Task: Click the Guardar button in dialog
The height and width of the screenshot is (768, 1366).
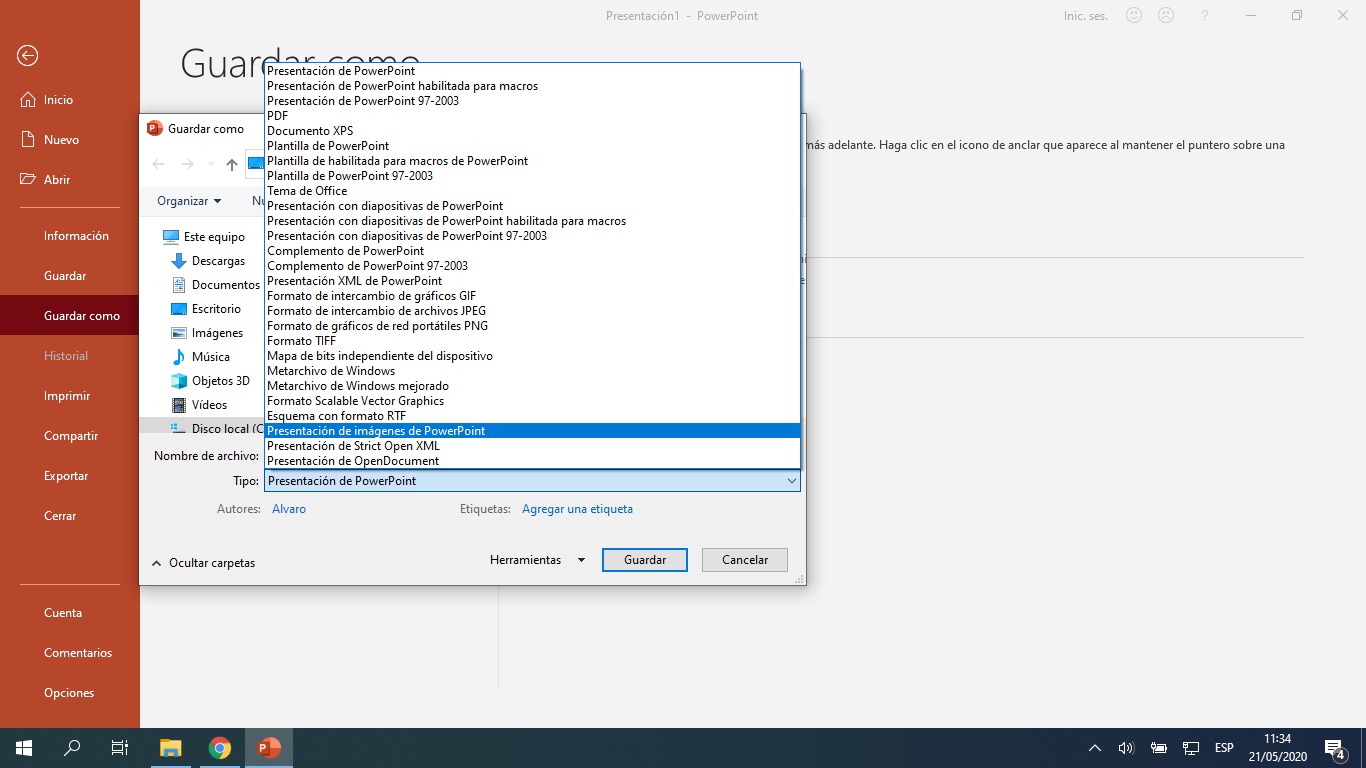Action: [645, 560]
